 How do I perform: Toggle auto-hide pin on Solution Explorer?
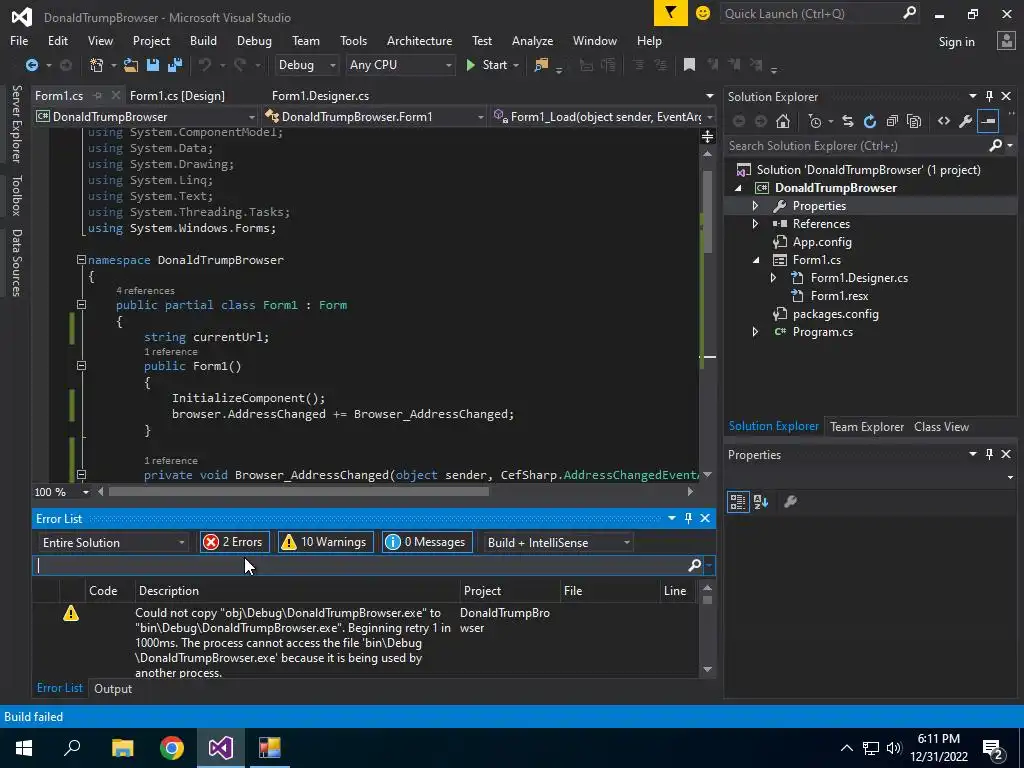(x=989, y=97)
